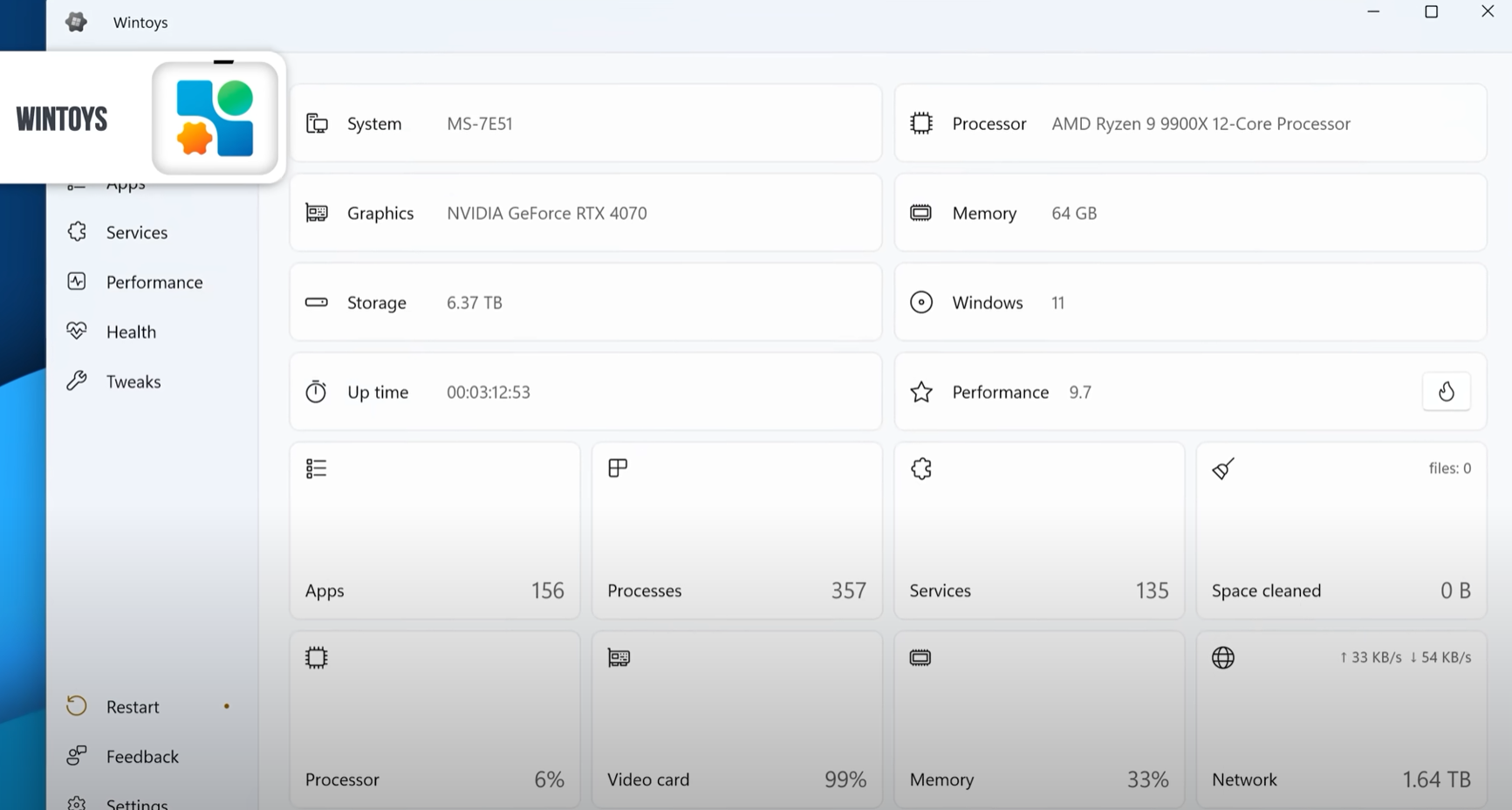Click the Memory usage 33% tile
This screenshot has width=1512, height=810.
(x=1038, y=720)
